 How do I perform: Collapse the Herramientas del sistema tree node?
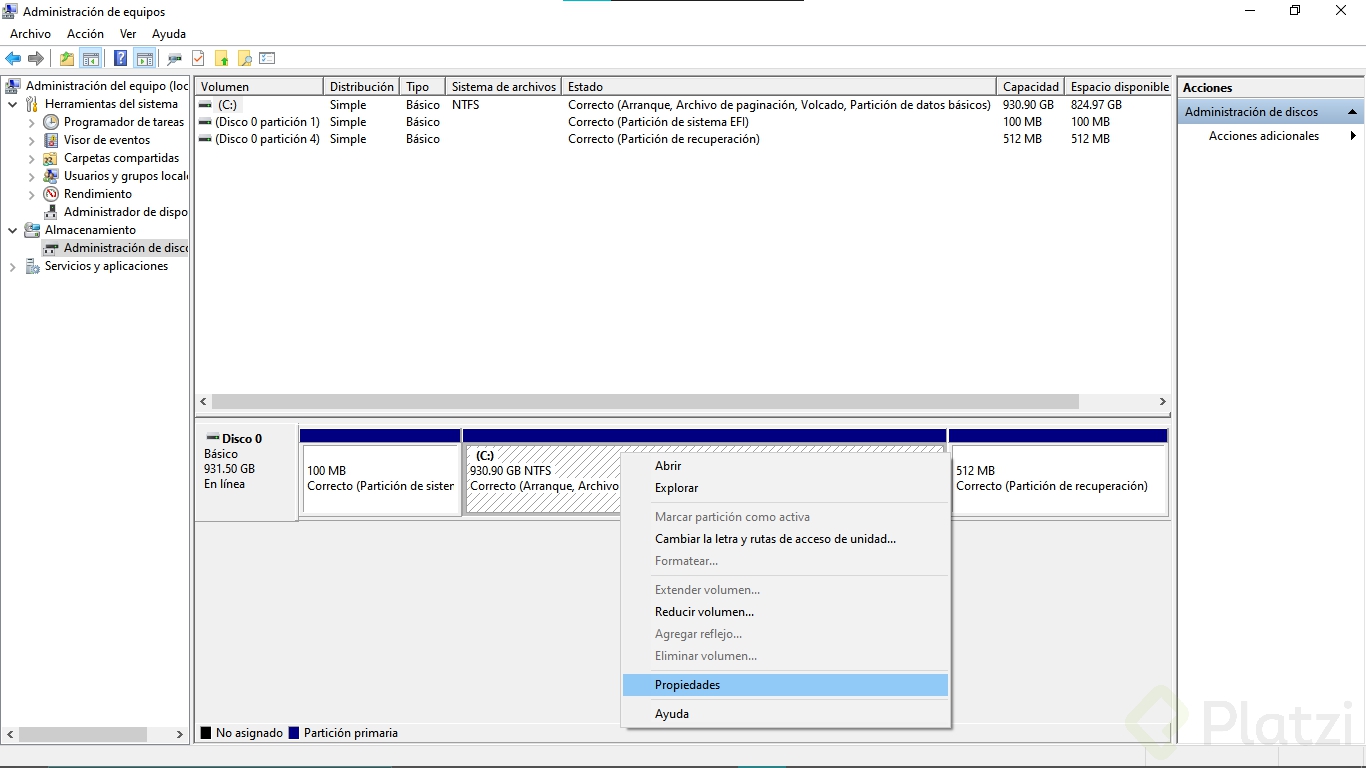[x=13, y=104]
